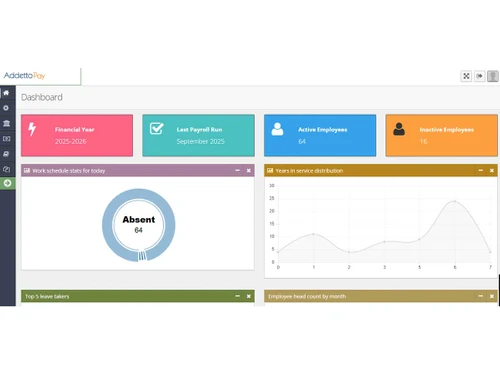
Task: Click the user icon on Inactive Employees card
Action: [399, 129]
